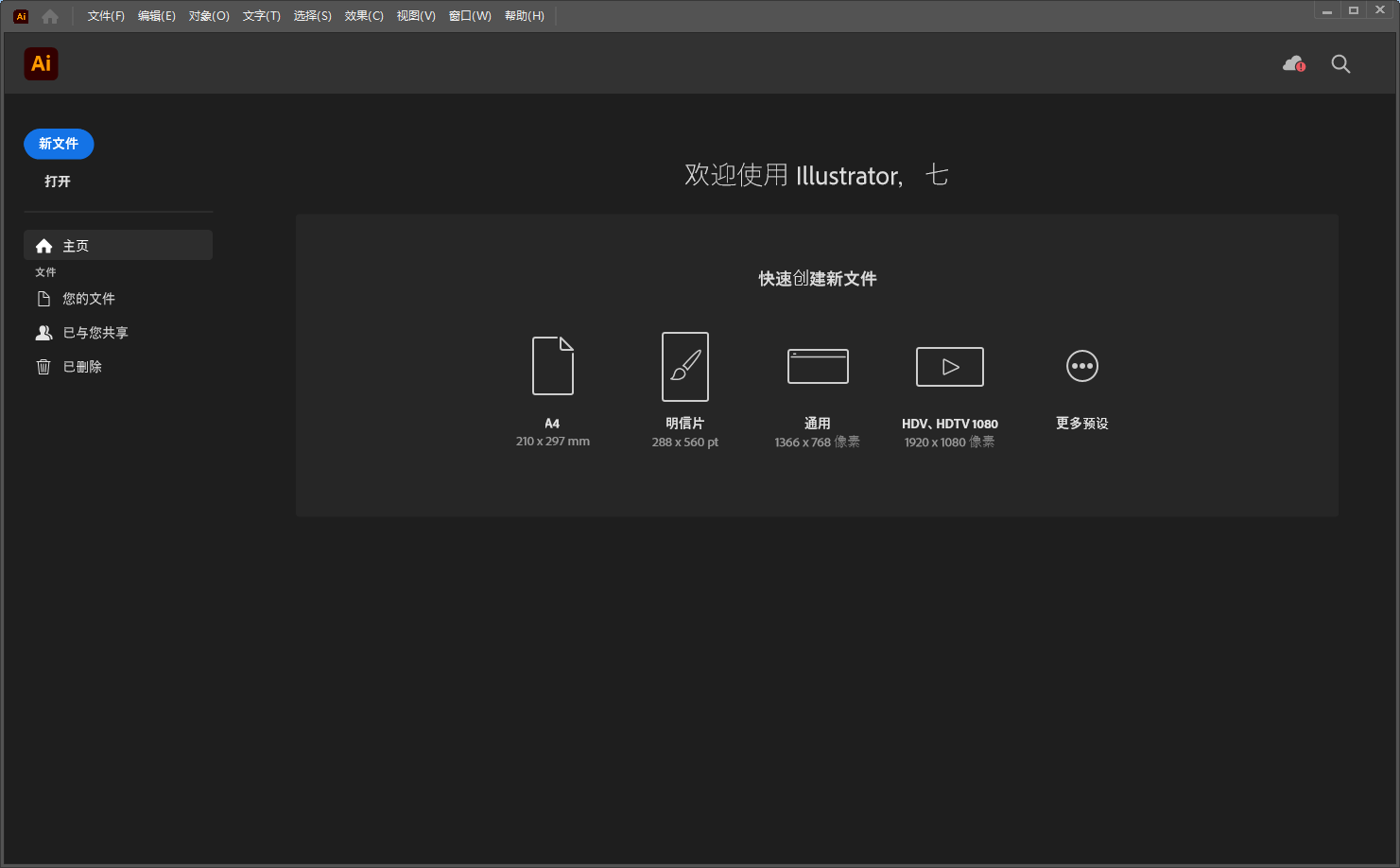Select the 通用 1366x768 preset icon
The width and height of the screenshot is (1400, 868).
click(817, 366)
